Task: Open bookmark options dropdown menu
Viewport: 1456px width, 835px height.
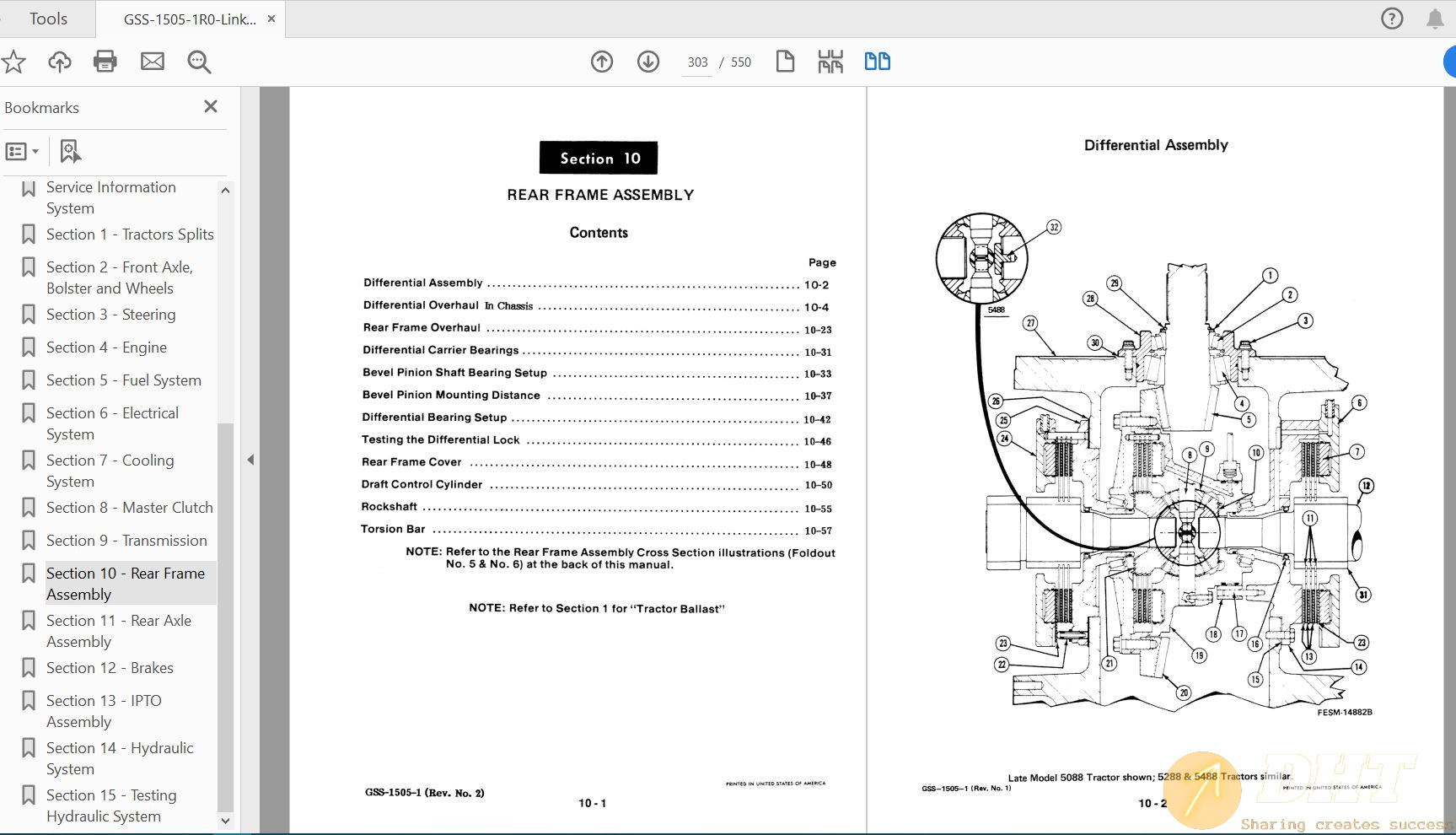Action: (x=22, y=152)
